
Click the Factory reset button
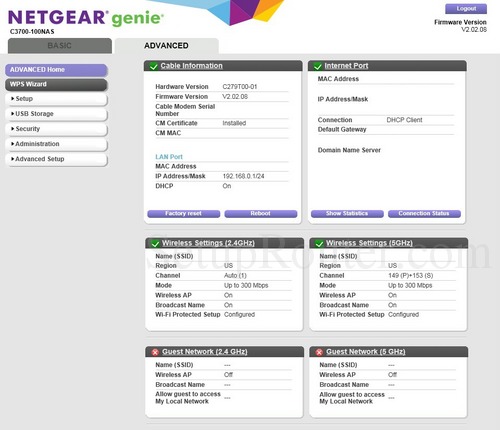184,214
